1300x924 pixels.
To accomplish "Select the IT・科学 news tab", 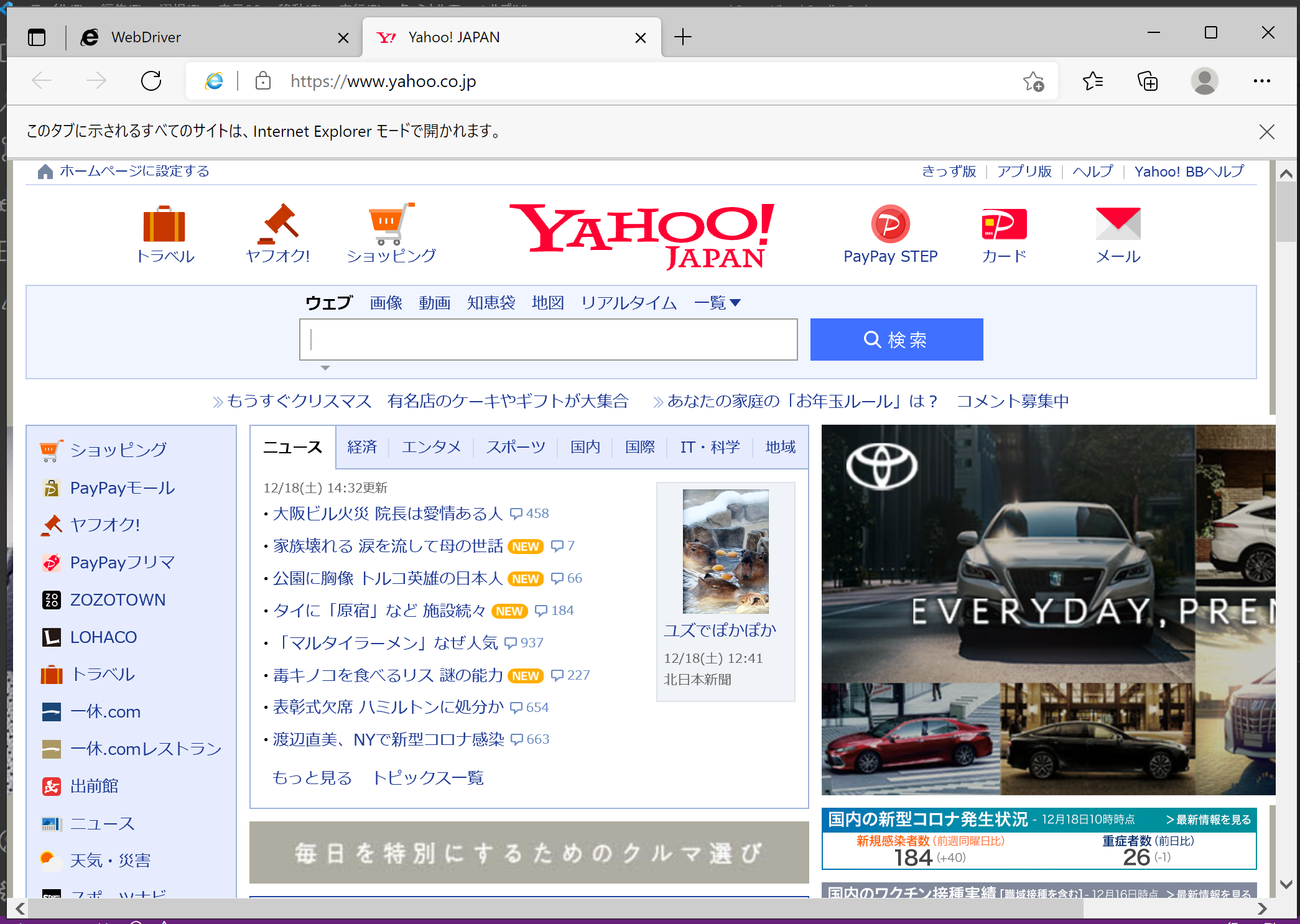I will coord(710,447).
